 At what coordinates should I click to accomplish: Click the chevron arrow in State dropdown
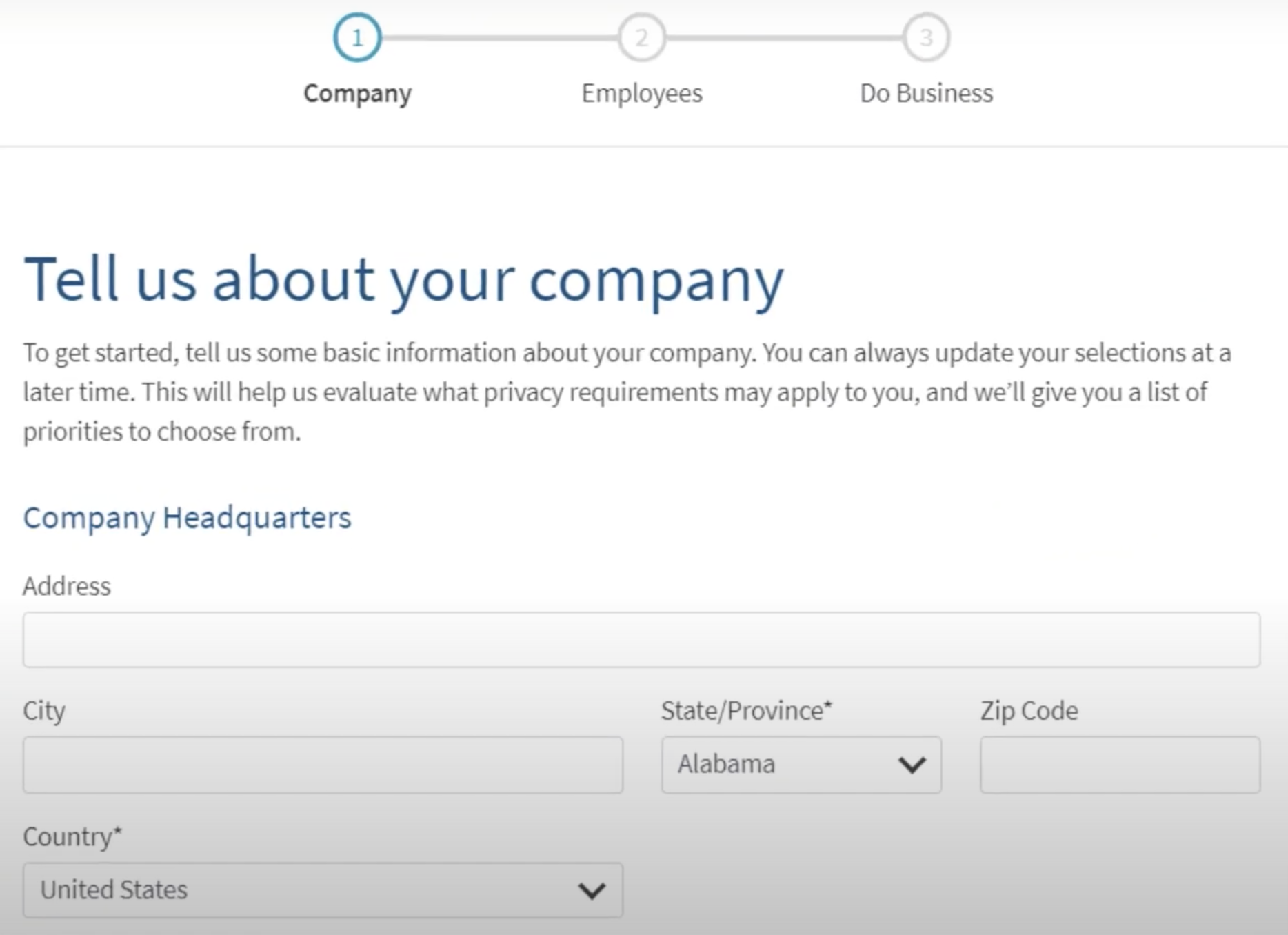pyautogui.click(x=912, y=765)
